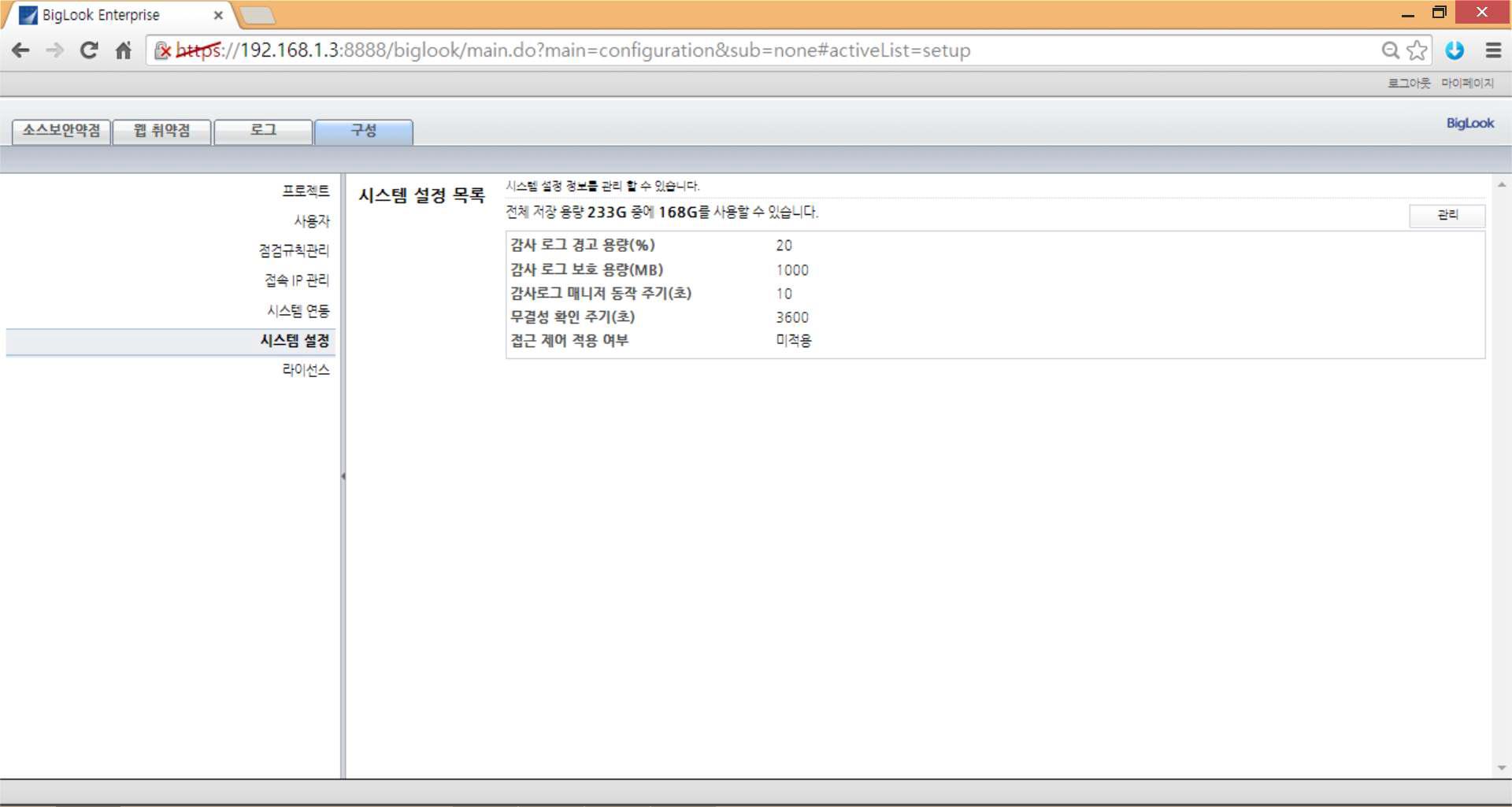Viewport: 1512px width, 807px height.
Task: Click the browser forward arrow
Action: tap(55, 50)
